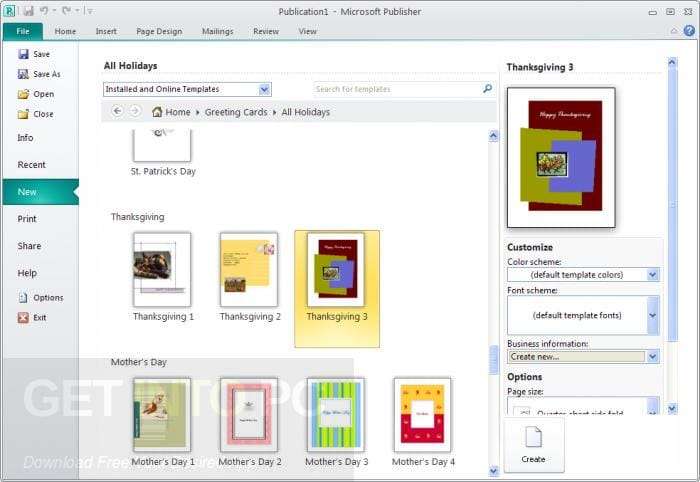Image resolution: width=700 pixels, height=482 pixels.
Task: Click the blue Help question mark icon
Action: point(689,31)
